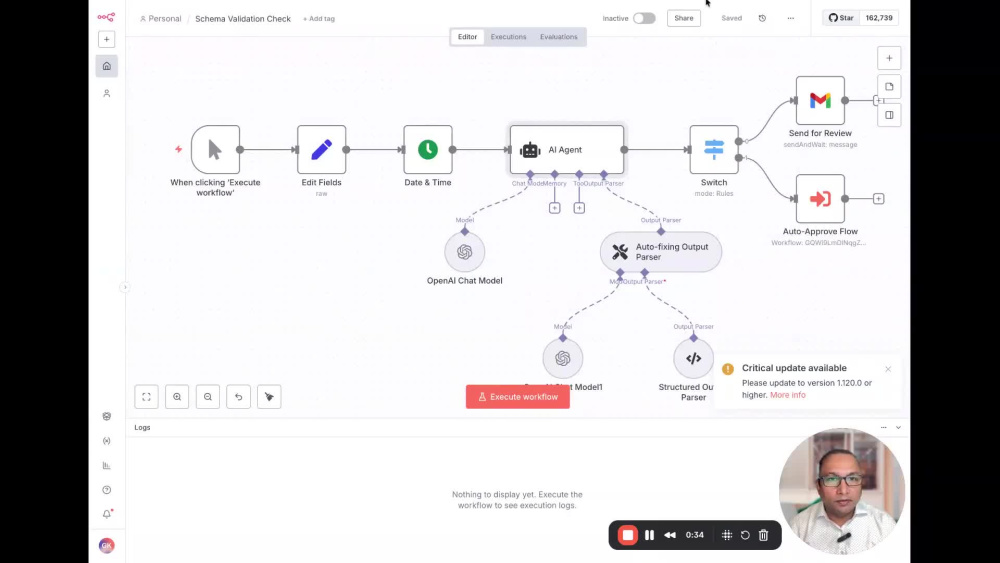This screenshot has height=563, width=1000.
Task: Click the recorder restart icon
Action: [x=745, y=535]
